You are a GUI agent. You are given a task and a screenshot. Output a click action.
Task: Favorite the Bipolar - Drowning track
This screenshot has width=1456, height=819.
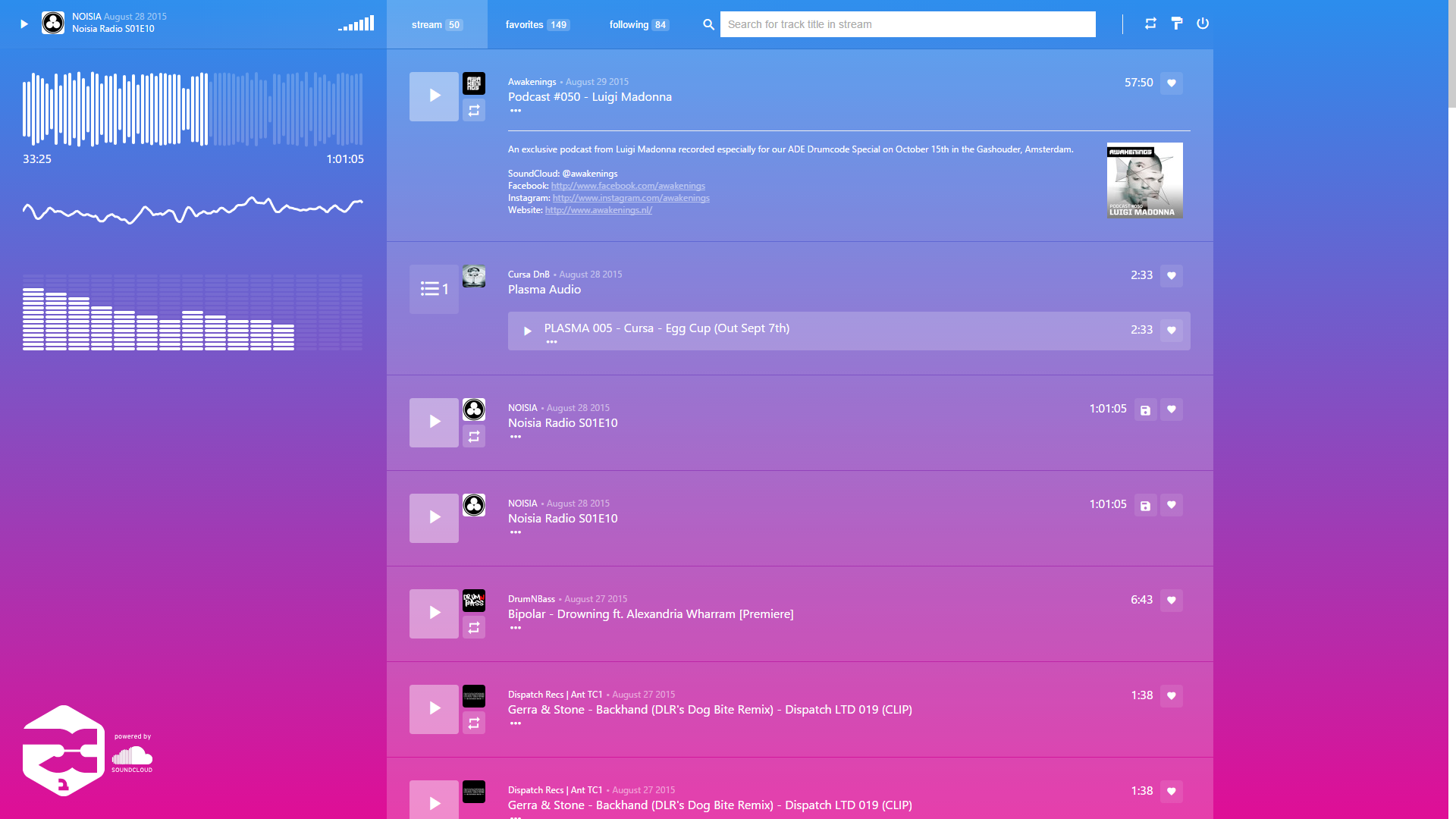tap(1171, 601)
